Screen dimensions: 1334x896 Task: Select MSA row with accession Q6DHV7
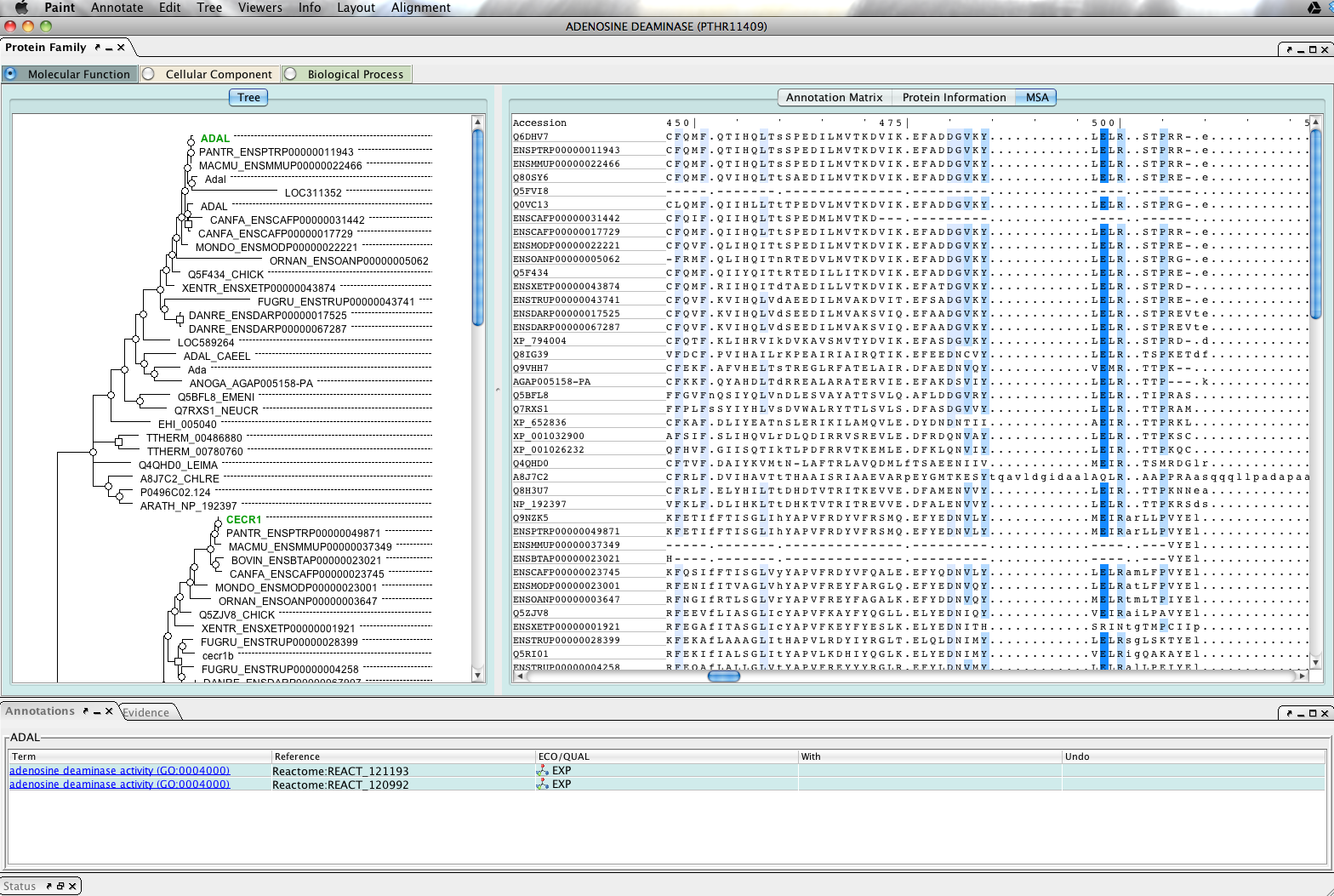(x=910, y=136)
